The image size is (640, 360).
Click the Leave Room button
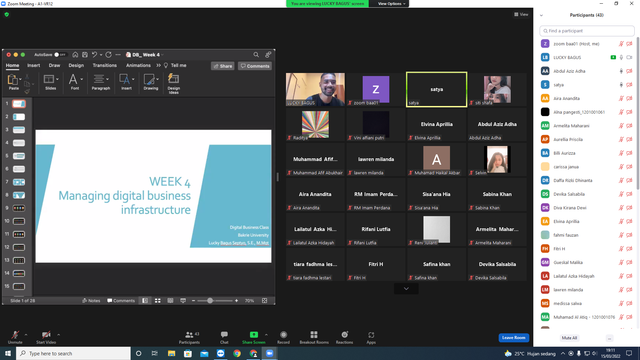(513, 338)
